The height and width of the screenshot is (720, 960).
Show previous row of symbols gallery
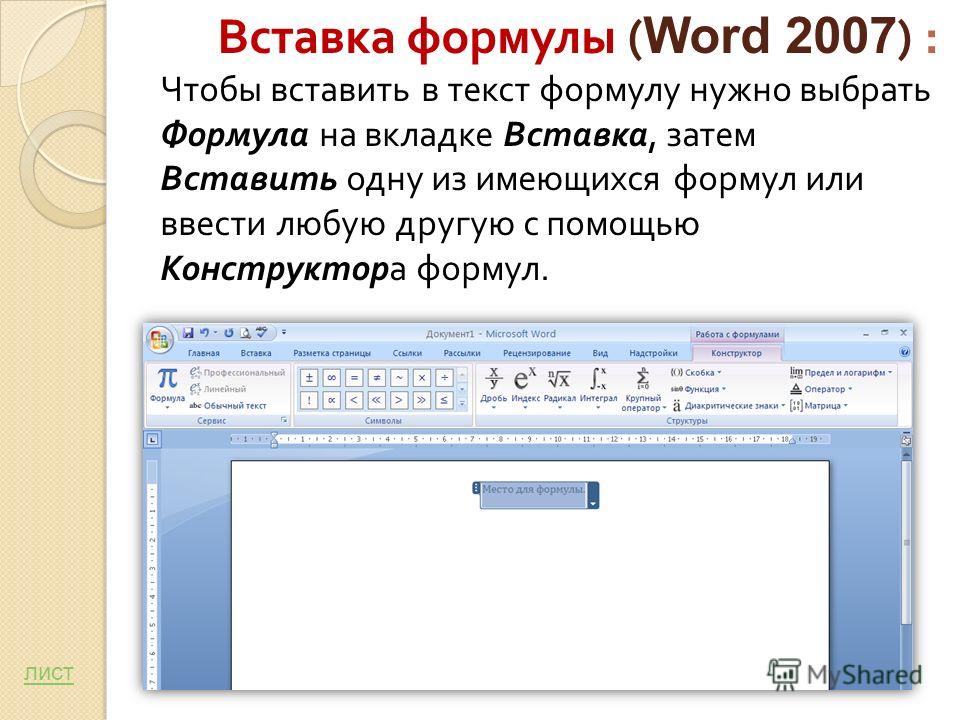click(462, 375)
